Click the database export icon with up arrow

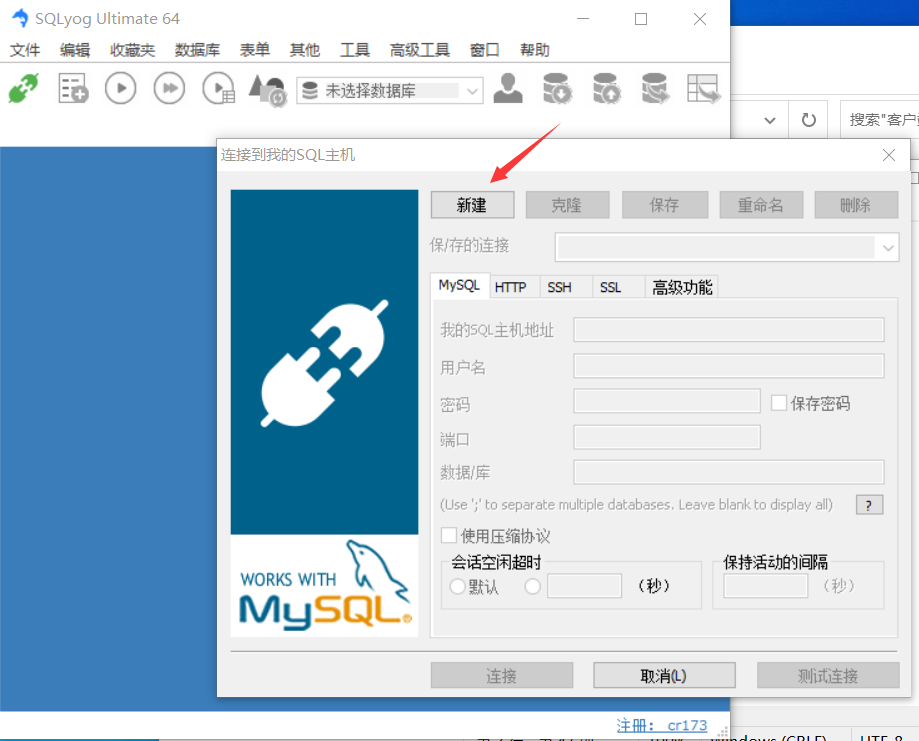point(606,89)
